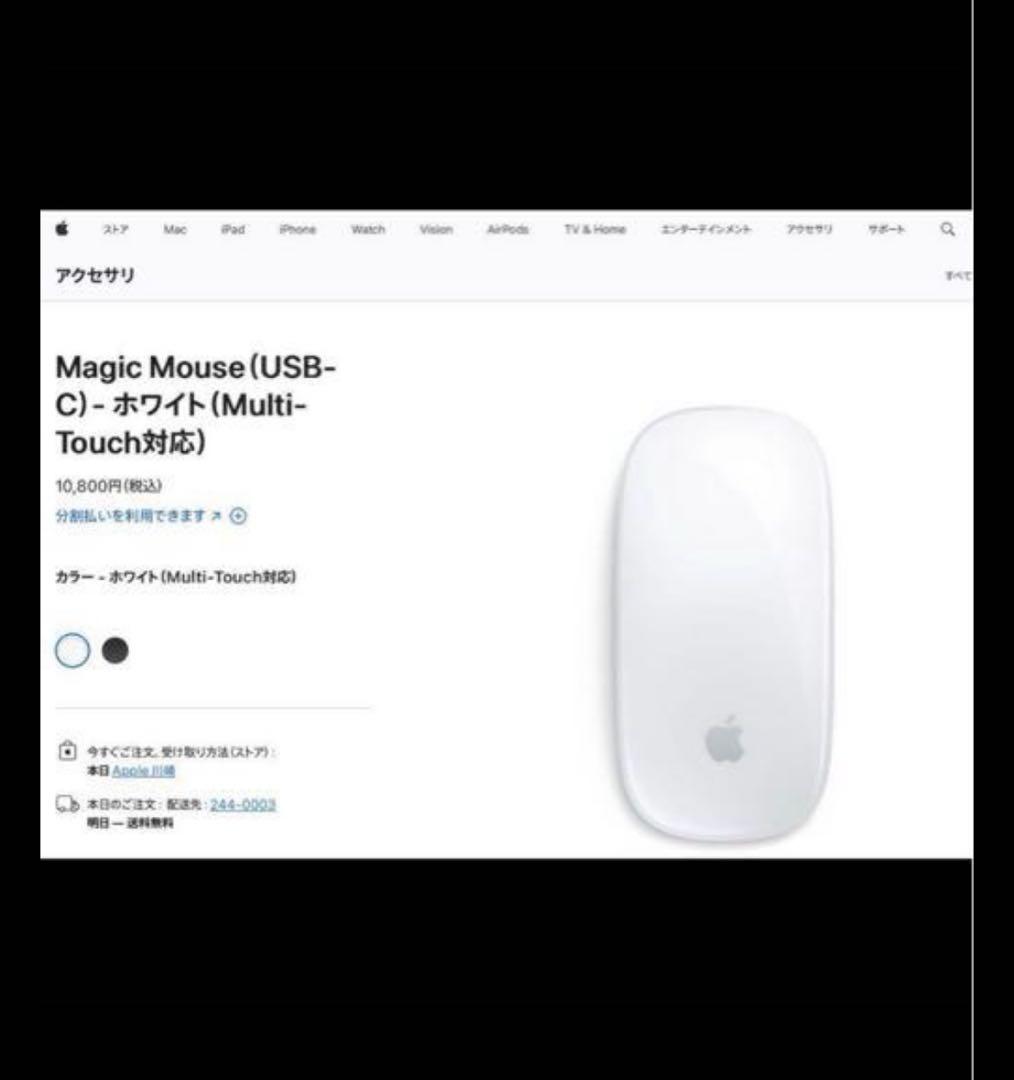This screenshot has width=1014, height=1080.
Task: Open the Mac menu item
Action: 175,229
